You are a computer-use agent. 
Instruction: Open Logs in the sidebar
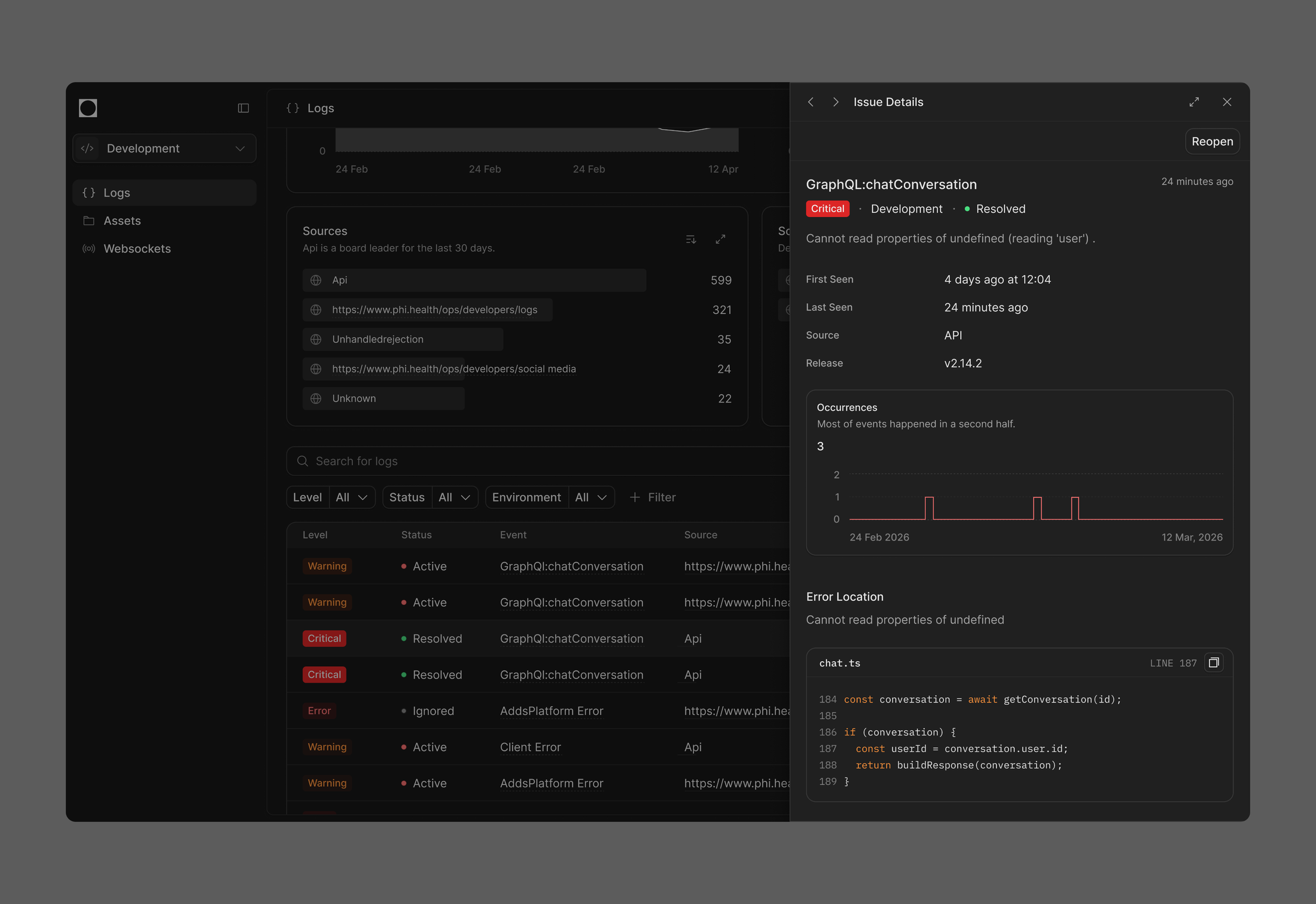[x=164, y=193]
